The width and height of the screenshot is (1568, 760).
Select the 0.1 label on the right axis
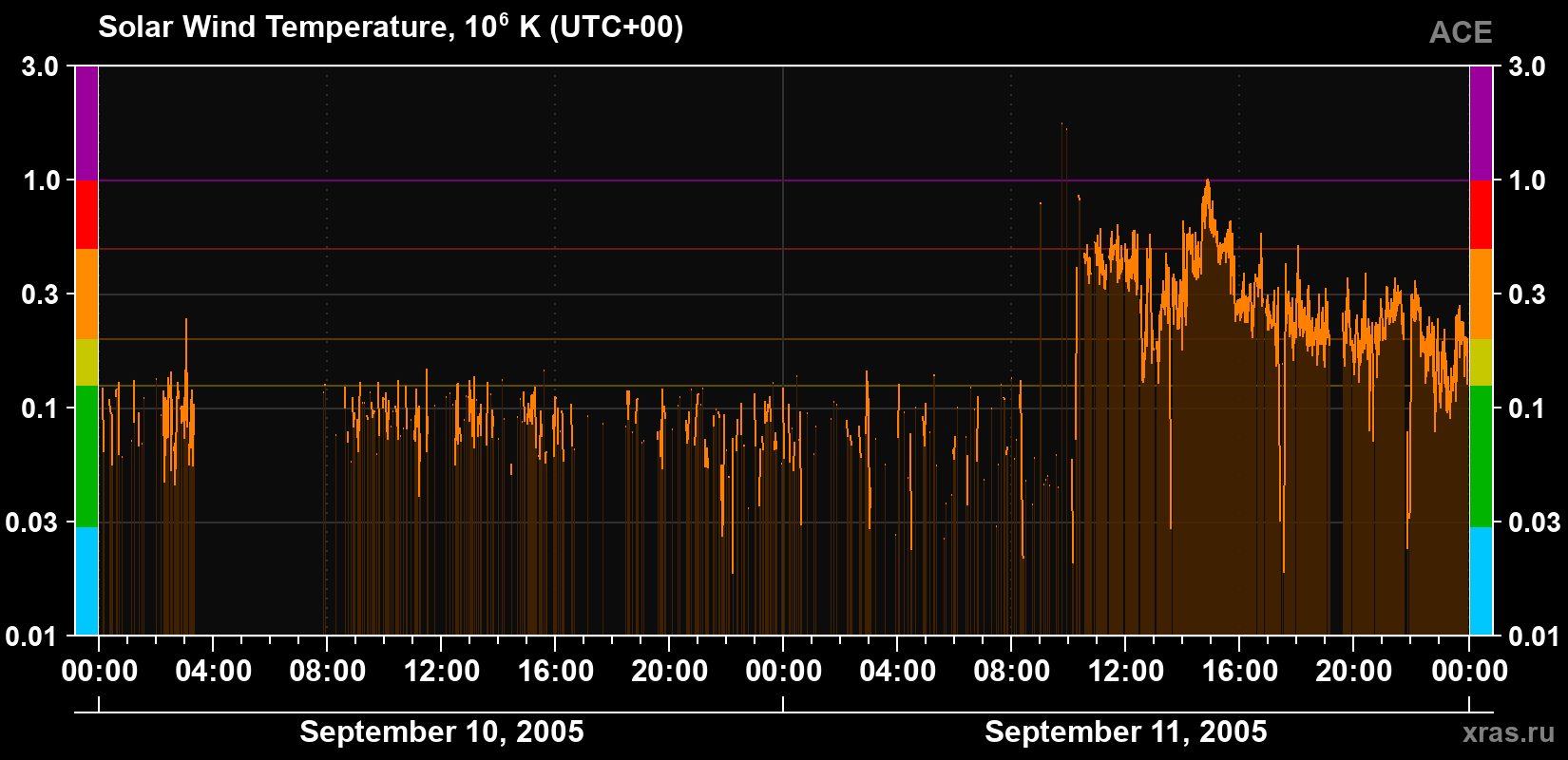(x=1527, y=408)
